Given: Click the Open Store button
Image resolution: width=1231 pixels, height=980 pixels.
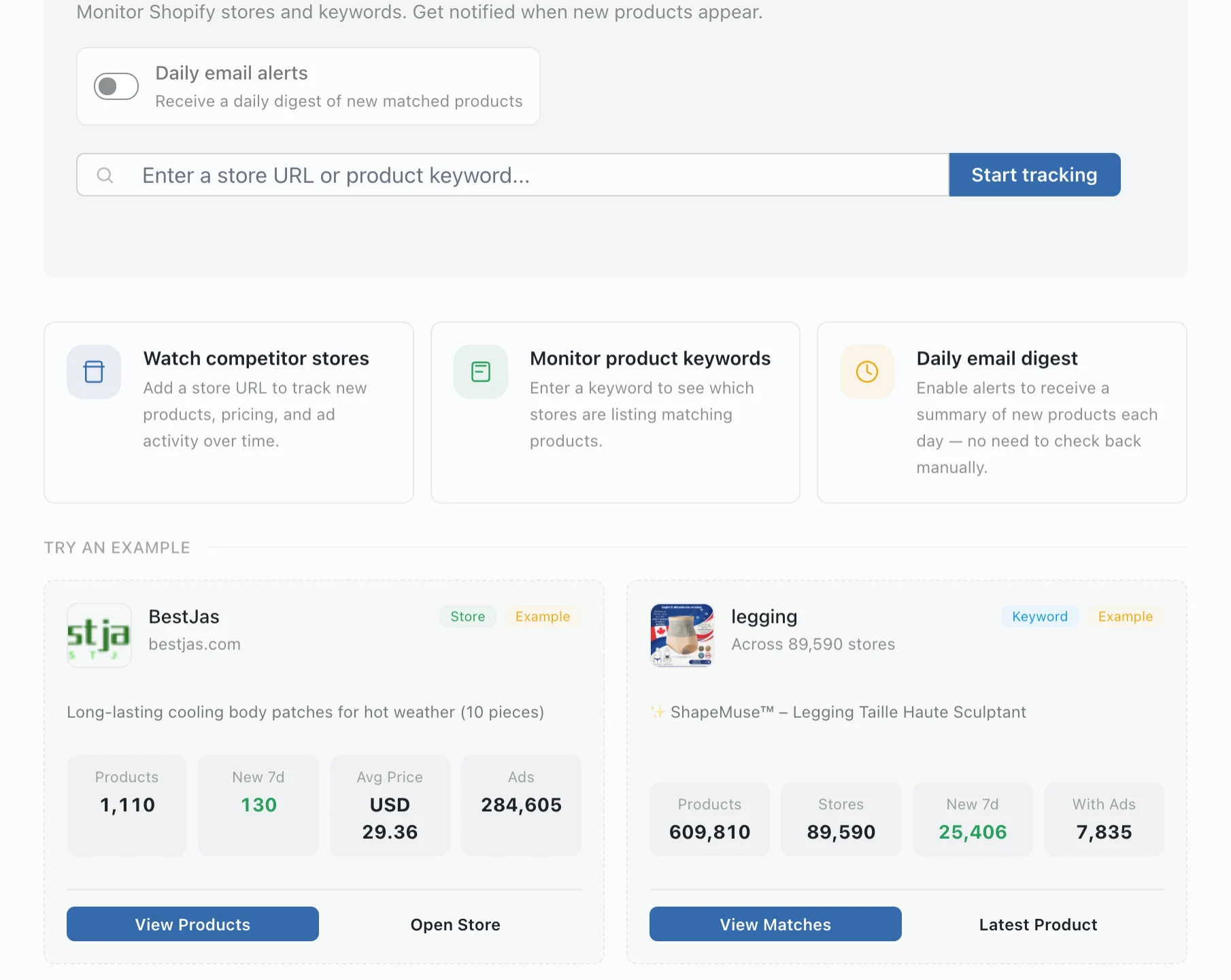Looking at the screenshot, I should tap(456, 924).
